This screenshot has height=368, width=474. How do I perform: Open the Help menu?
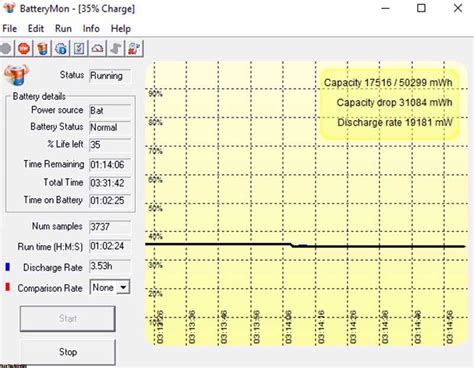[121, 29]
